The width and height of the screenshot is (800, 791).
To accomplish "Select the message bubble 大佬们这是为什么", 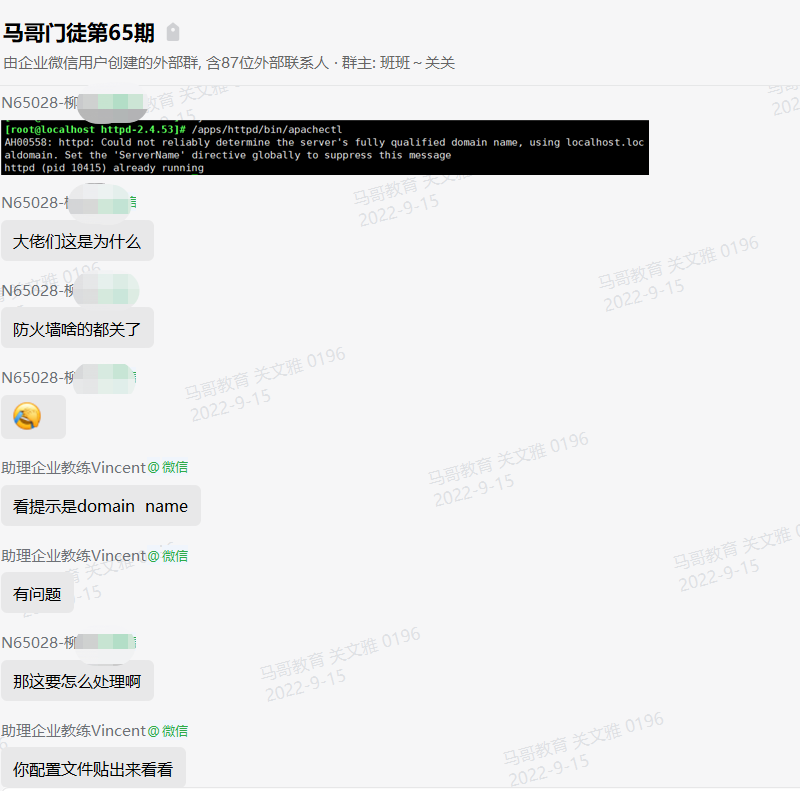I will point(77,241).
